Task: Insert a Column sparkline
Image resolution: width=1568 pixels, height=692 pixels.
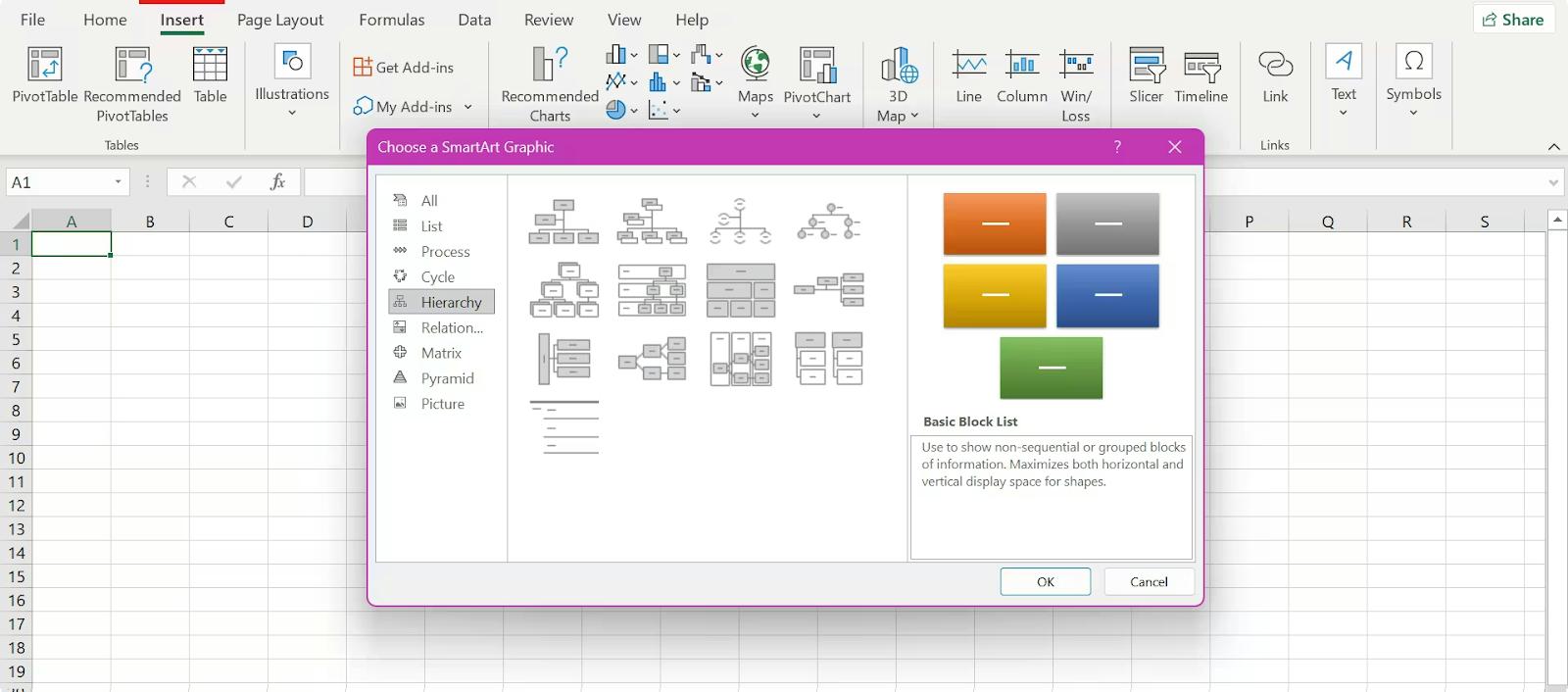Action: pos(1022,75)
